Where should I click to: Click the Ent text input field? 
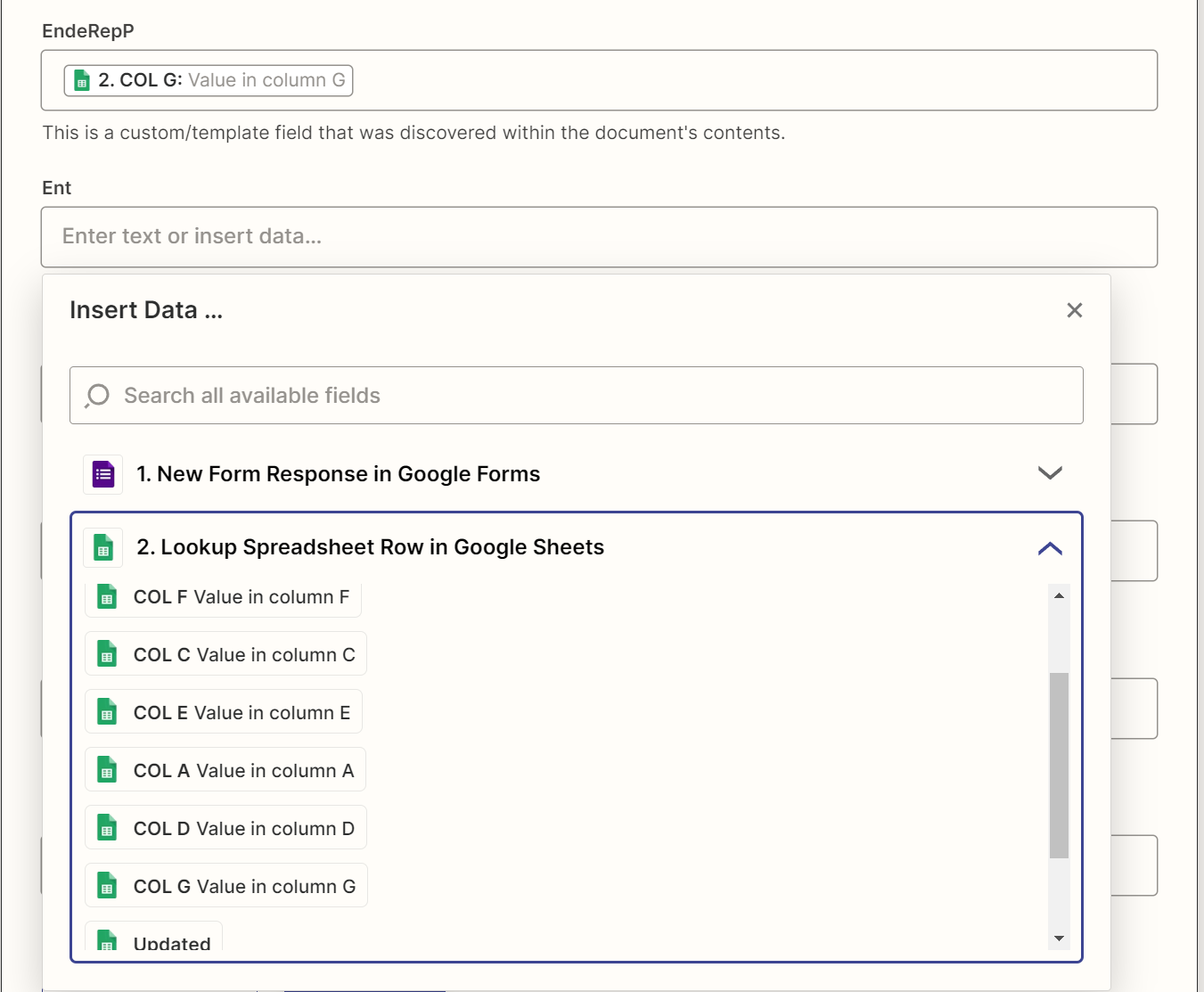click(x=599, y=237)
